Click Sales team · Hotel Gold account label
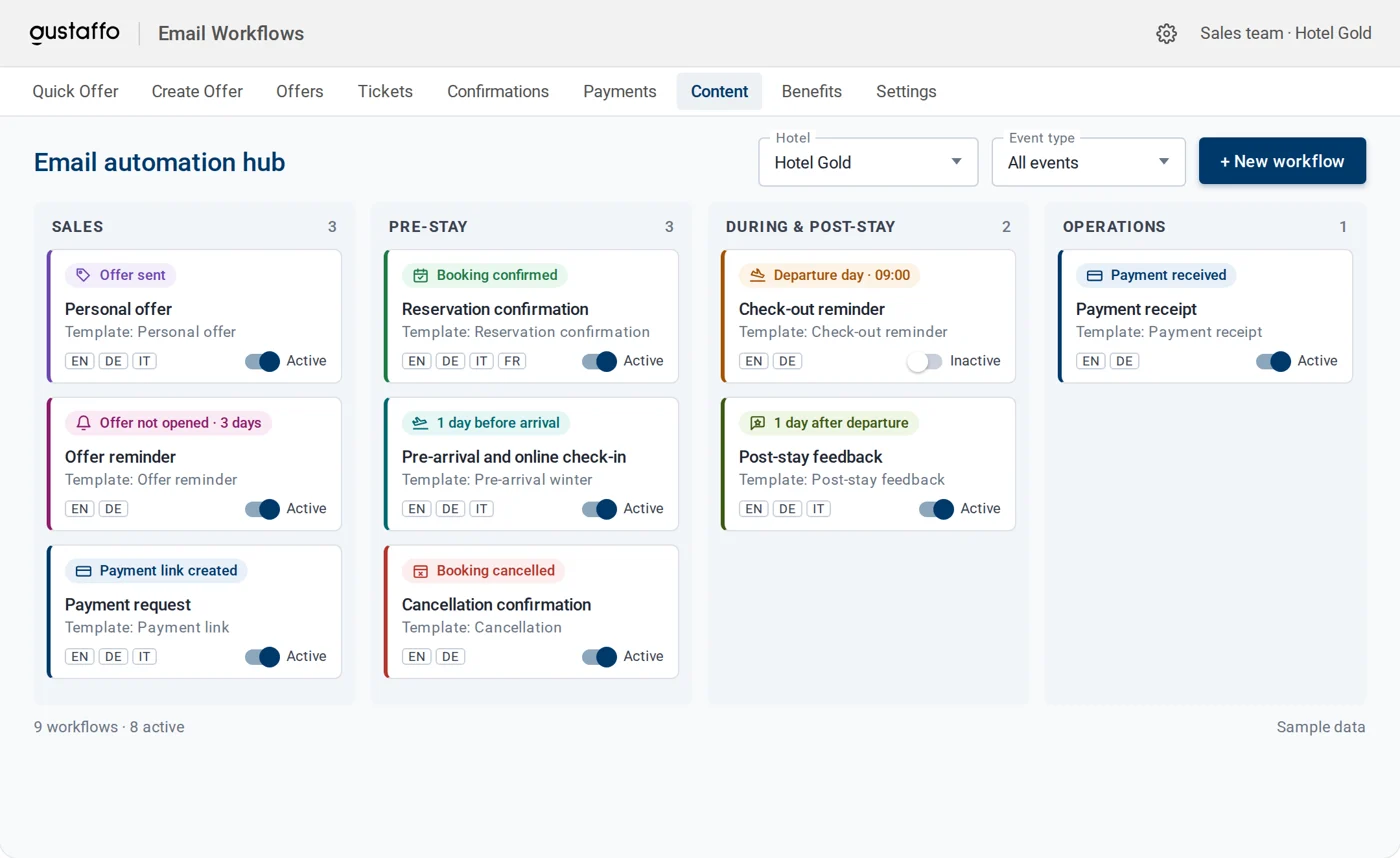 [1286, 33]
